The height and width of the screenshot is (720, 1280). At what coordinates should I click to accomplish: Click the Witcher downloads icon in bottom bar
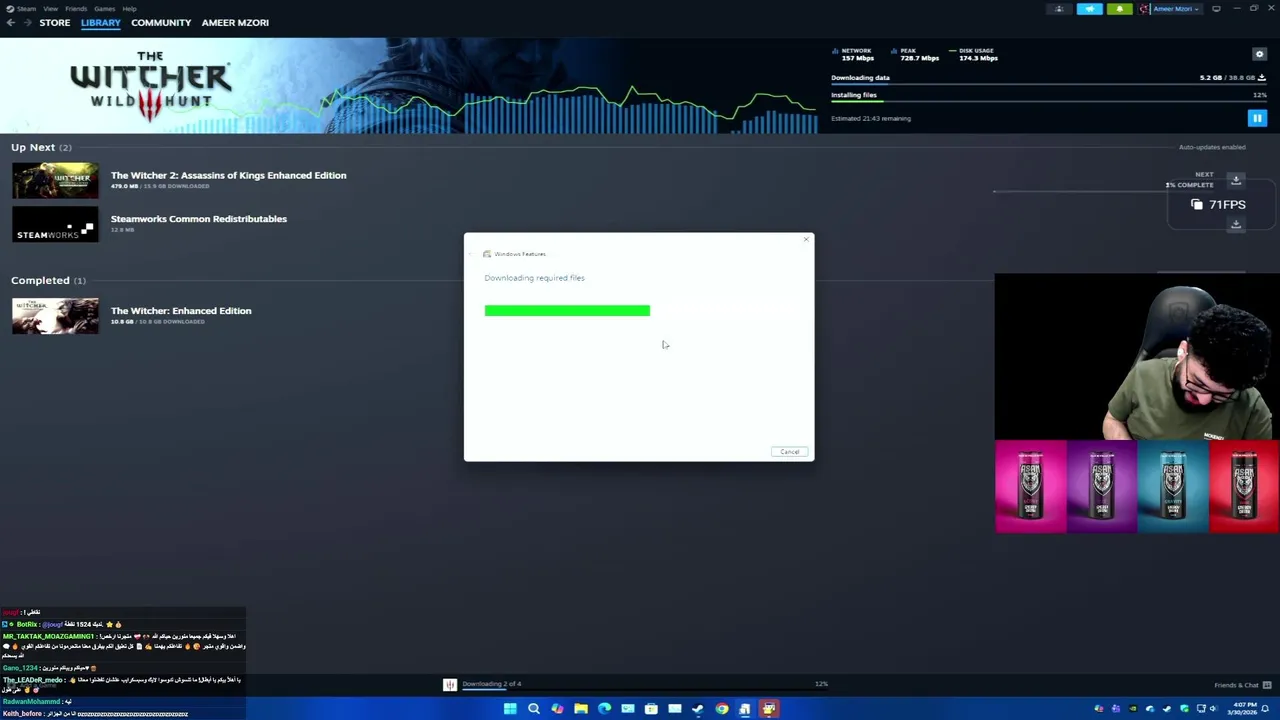click(x=450, y=685)
